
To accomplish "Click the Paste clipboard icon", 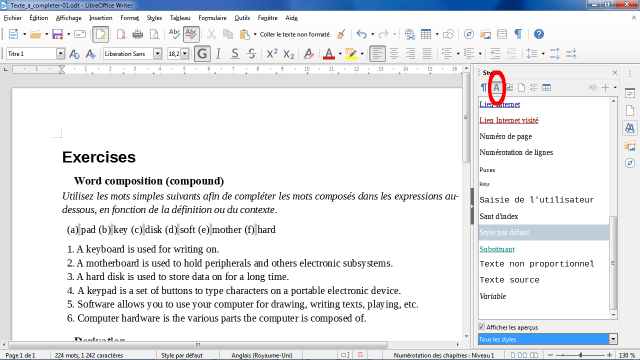I will tap(244, 34).
